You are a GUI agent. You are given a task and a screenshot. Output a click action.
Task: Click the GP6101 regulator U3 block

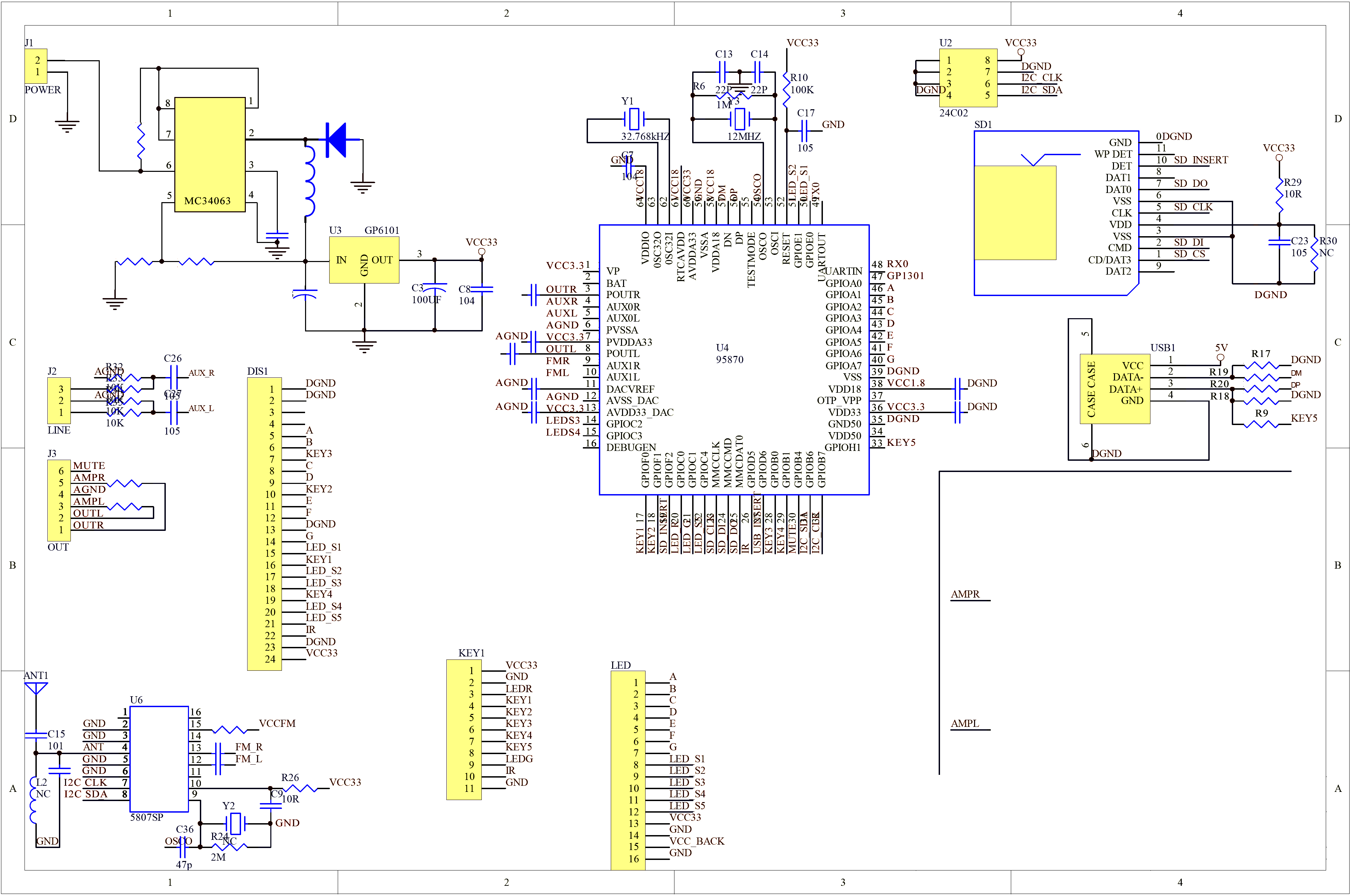pyautogui.click(x=364, y=260)
